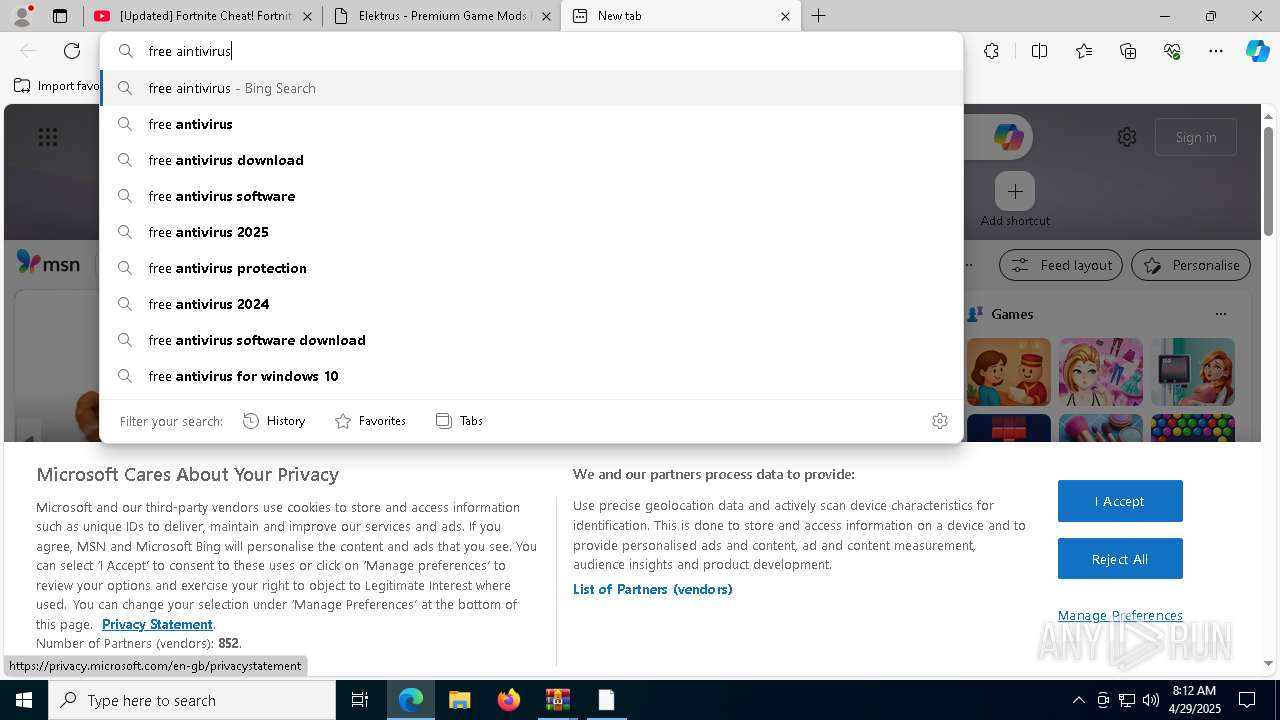This screenshot has height=720, width=1280.
Task: Switch to the Elektrus Premium Game Mods tab
Action: (442, 16)
